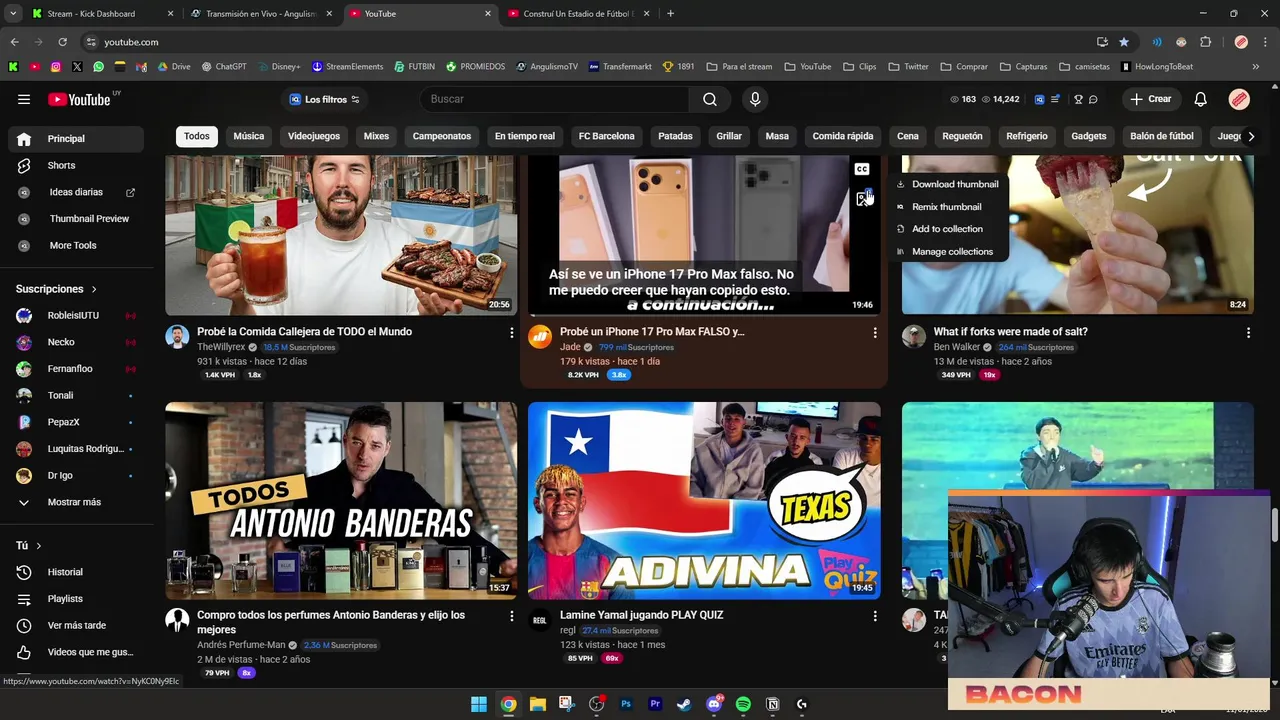Image resolution: width=1280 pixels, height=720 pixels.
Task: Click inside the Buscar search field
Action: (554, 99)
